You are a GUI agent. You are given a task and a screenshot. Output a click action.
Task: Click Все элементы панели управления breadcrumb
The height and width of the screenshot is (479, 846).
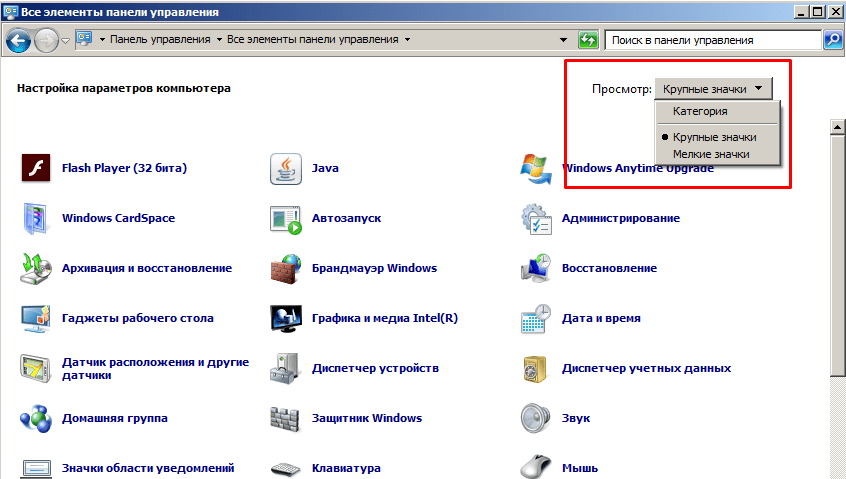(x=312, y=39)
